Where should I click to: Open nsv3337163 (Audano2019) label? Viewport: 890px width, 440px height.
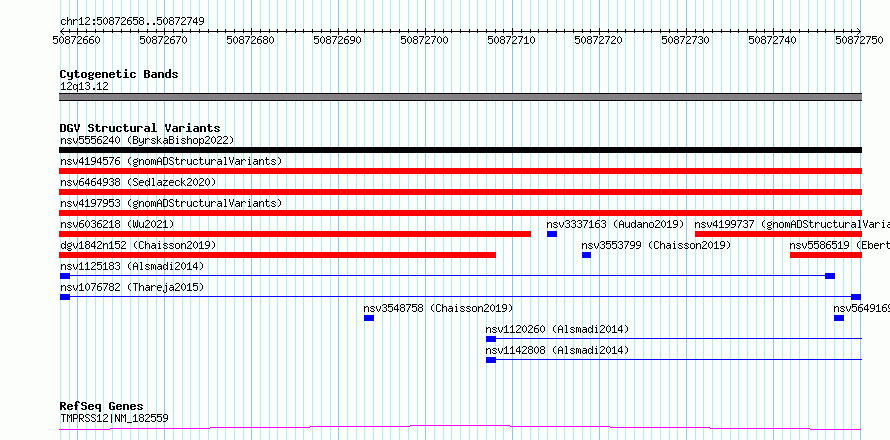tap(616, 224)
